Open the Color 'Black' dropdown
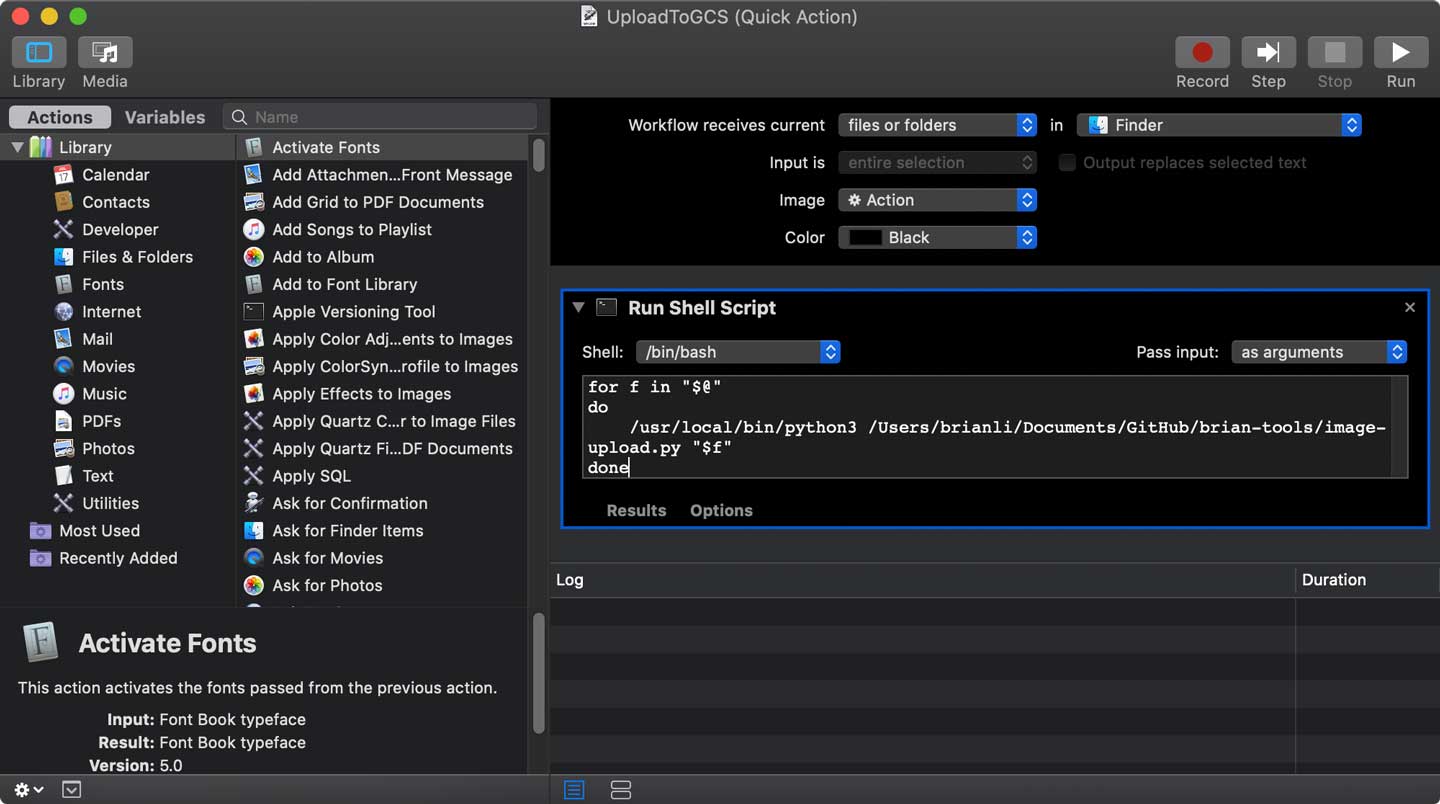The height and width of the screenshot is (804, 1440). point(937,237)
